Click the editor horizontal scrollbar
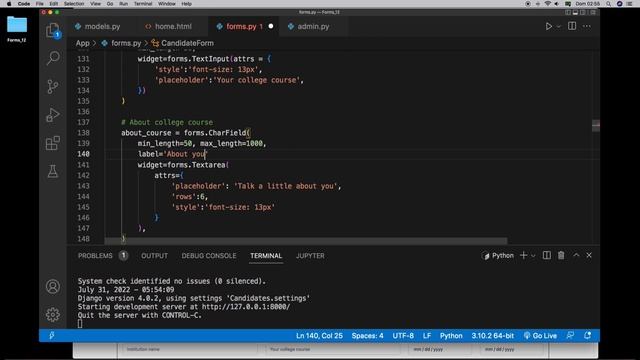 click(306, 241)
